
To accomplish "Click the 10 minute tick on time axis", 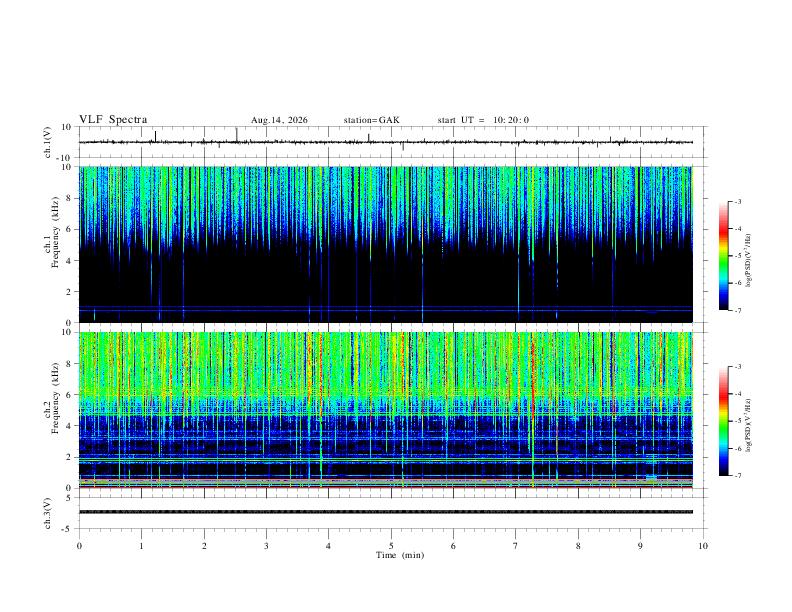I will click(x=703, y=546).
